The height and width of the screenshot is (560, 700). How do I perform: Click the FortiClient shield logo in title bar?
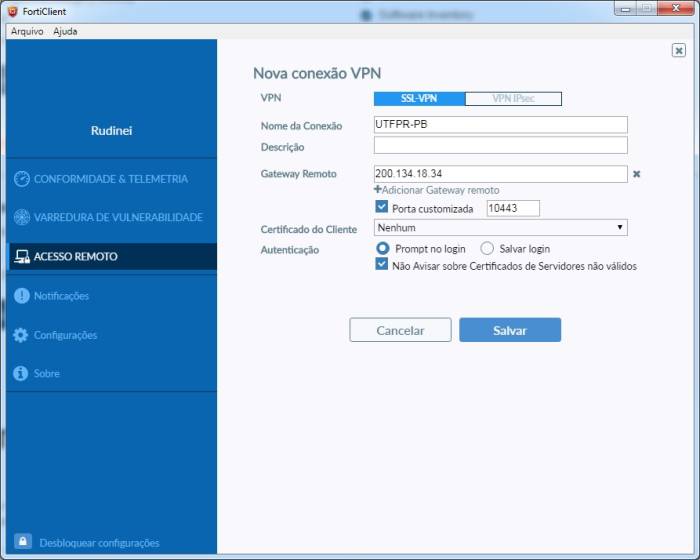point(12,11)
